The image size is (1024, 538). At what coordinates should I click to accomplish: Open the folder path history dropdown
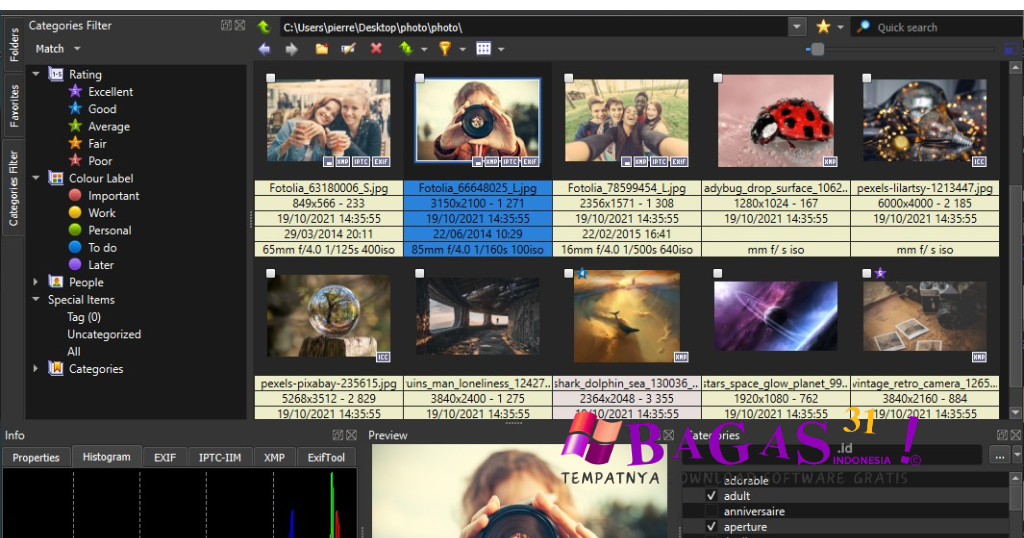(x=797, y=27)
